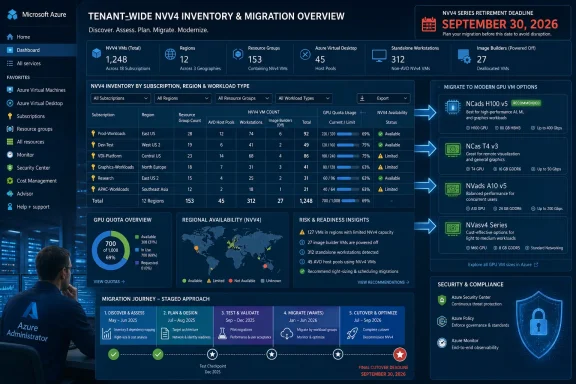The height and width of the screenshot is (384, 576).
Task: Click the Advisor cloud icon
Action: pos(10,194)
